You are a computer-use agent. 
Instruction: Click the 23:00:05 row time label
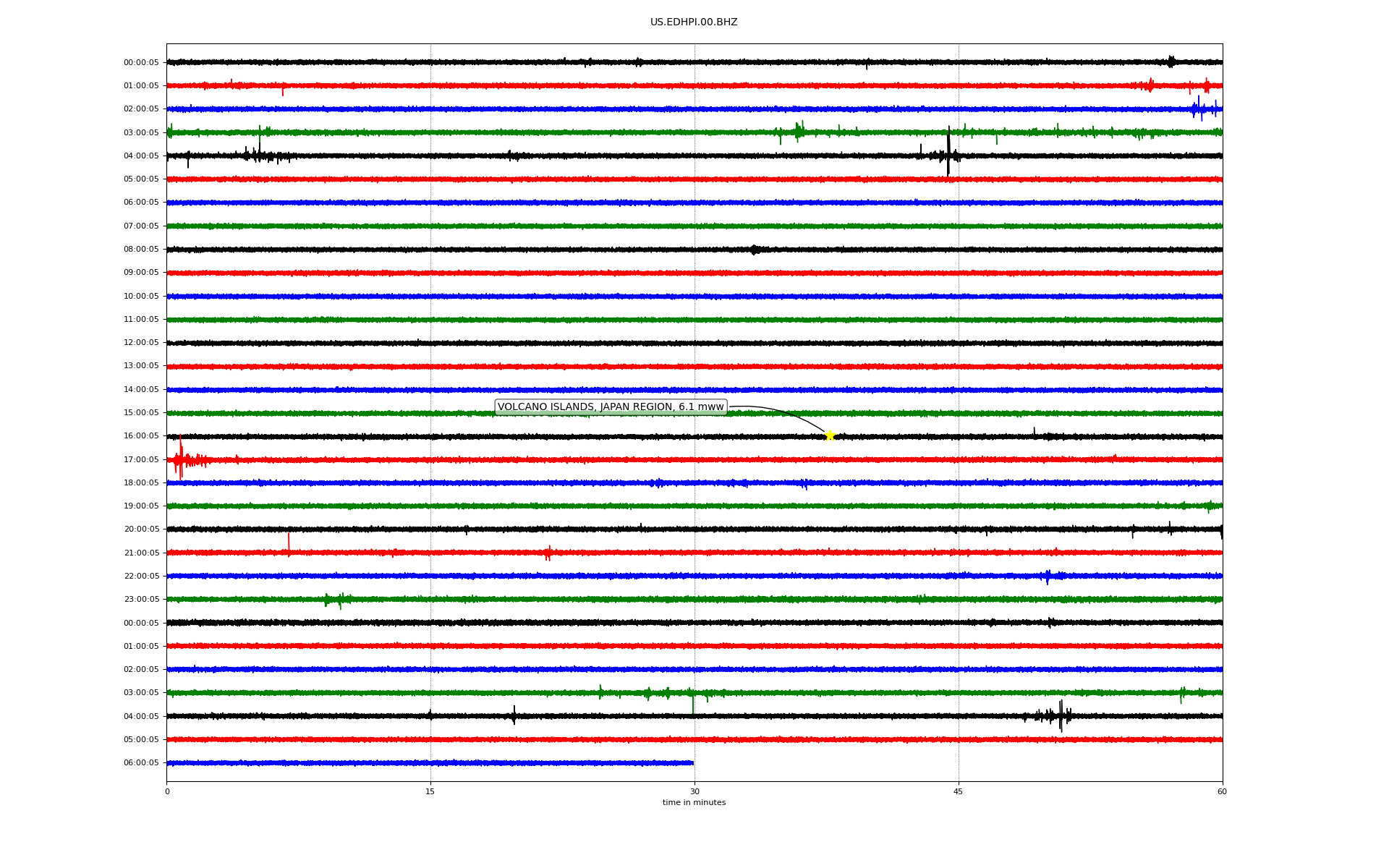(141, 600)
